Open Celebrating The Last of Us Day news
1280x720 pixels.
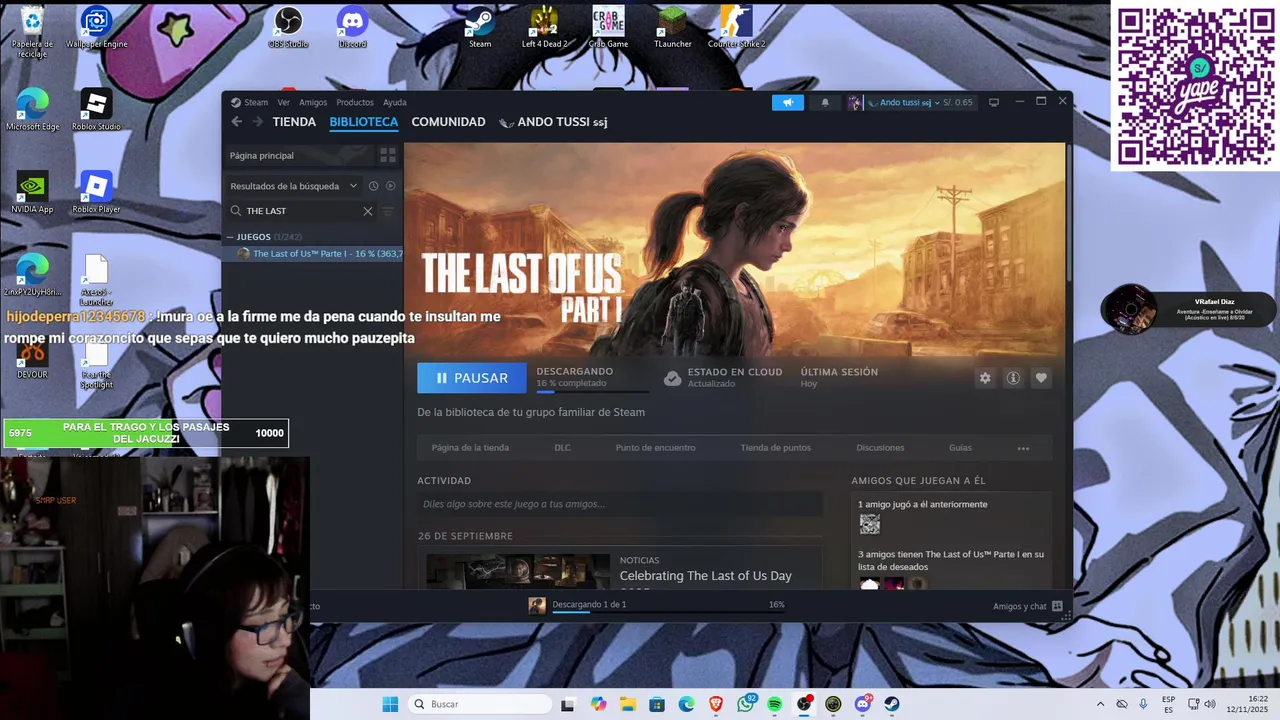coord(705,576)
